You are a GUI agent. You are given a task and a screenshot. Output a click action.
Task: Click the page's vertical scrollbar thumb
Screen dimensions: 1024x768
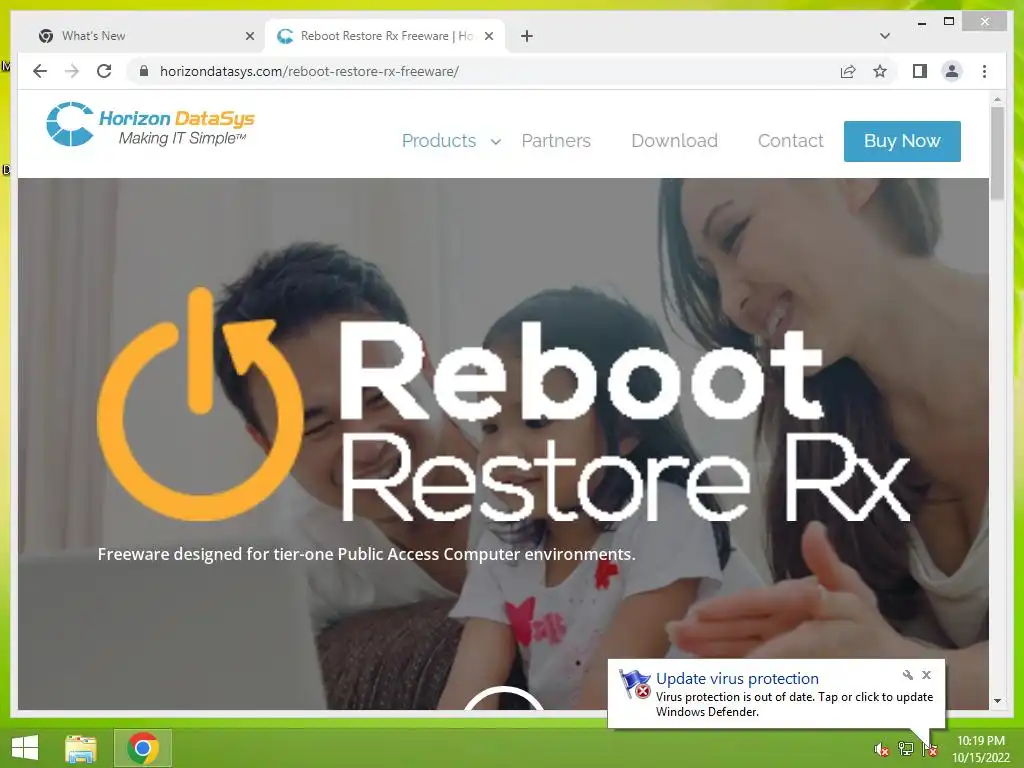(x=997, y=153)
